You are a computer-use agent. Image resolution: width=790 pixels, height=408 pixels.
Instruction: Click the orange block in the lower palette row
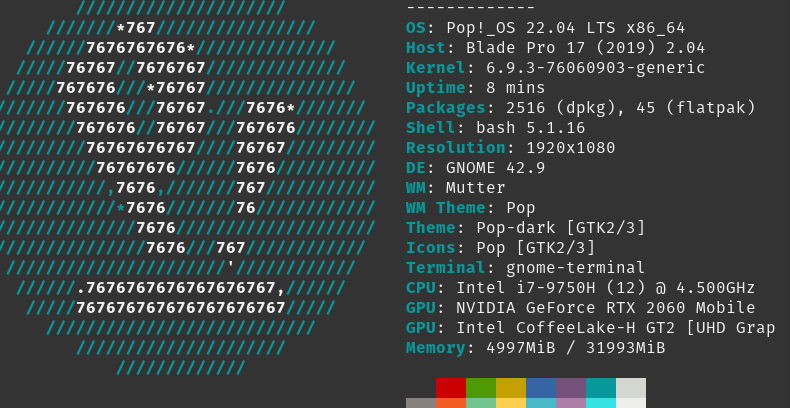tap(451, 403)
